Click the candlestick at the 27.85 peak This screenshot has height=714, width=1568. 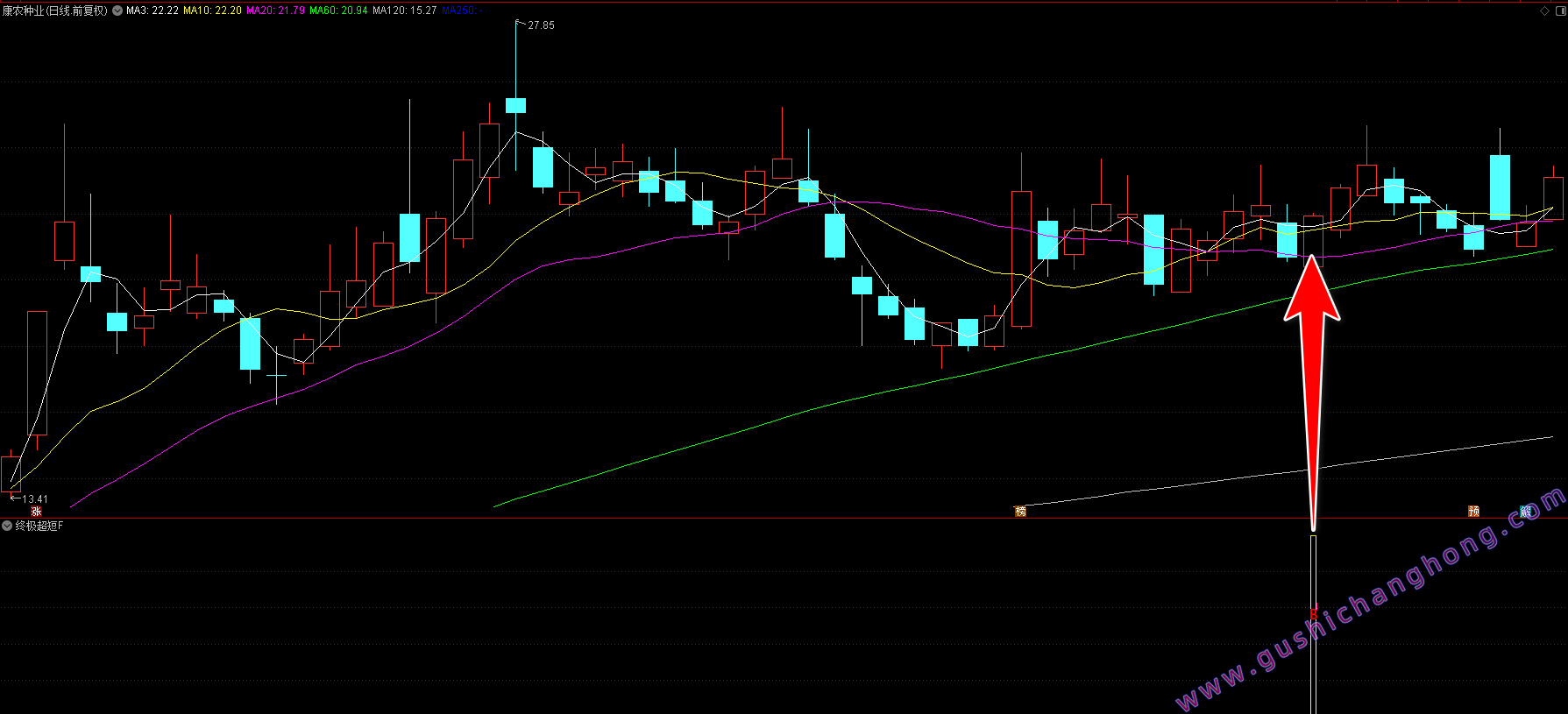pyautogui.click(x=516, y=105)
